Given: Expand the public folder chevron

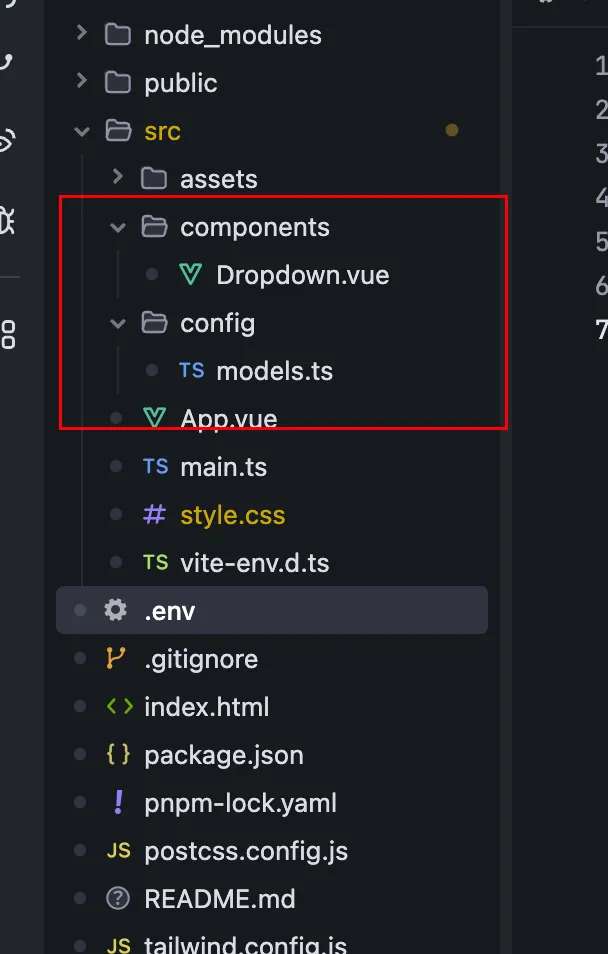Looking at the screenshot, I should 82,83.
